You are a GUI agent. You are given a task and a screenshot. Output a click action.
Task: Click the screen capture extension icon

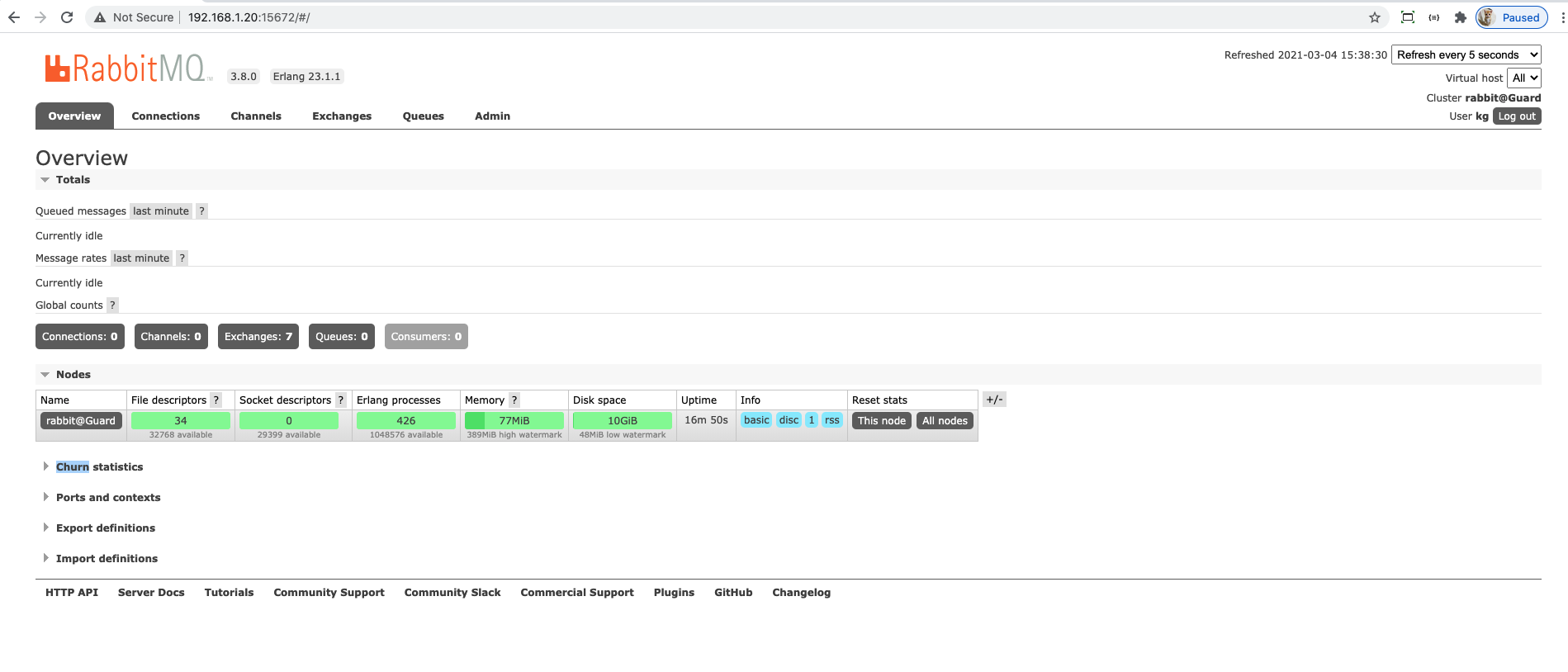[1408, 17]
